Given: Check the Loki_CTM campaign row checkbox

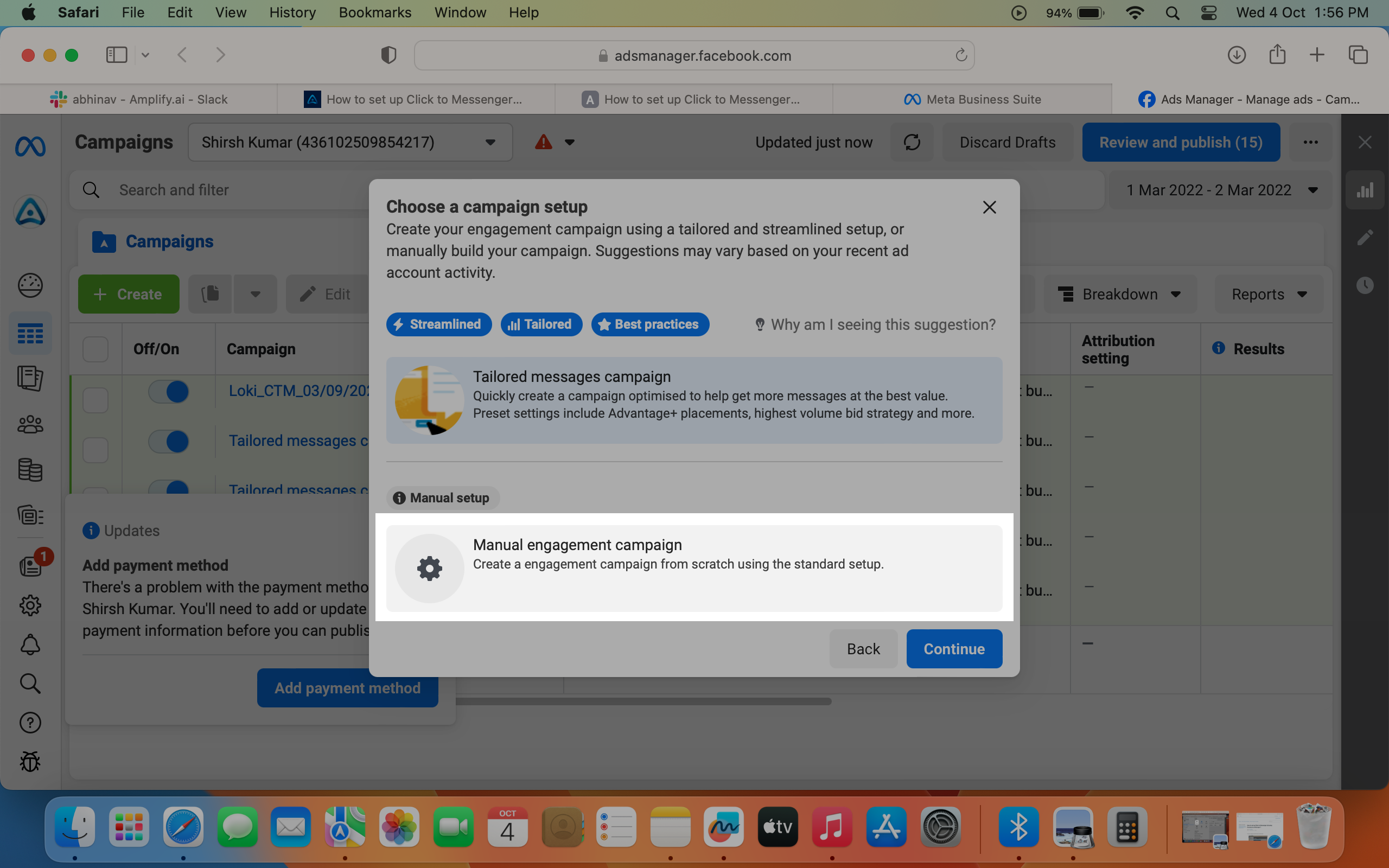Looking at the screenshot, I should tap(95, 400).
